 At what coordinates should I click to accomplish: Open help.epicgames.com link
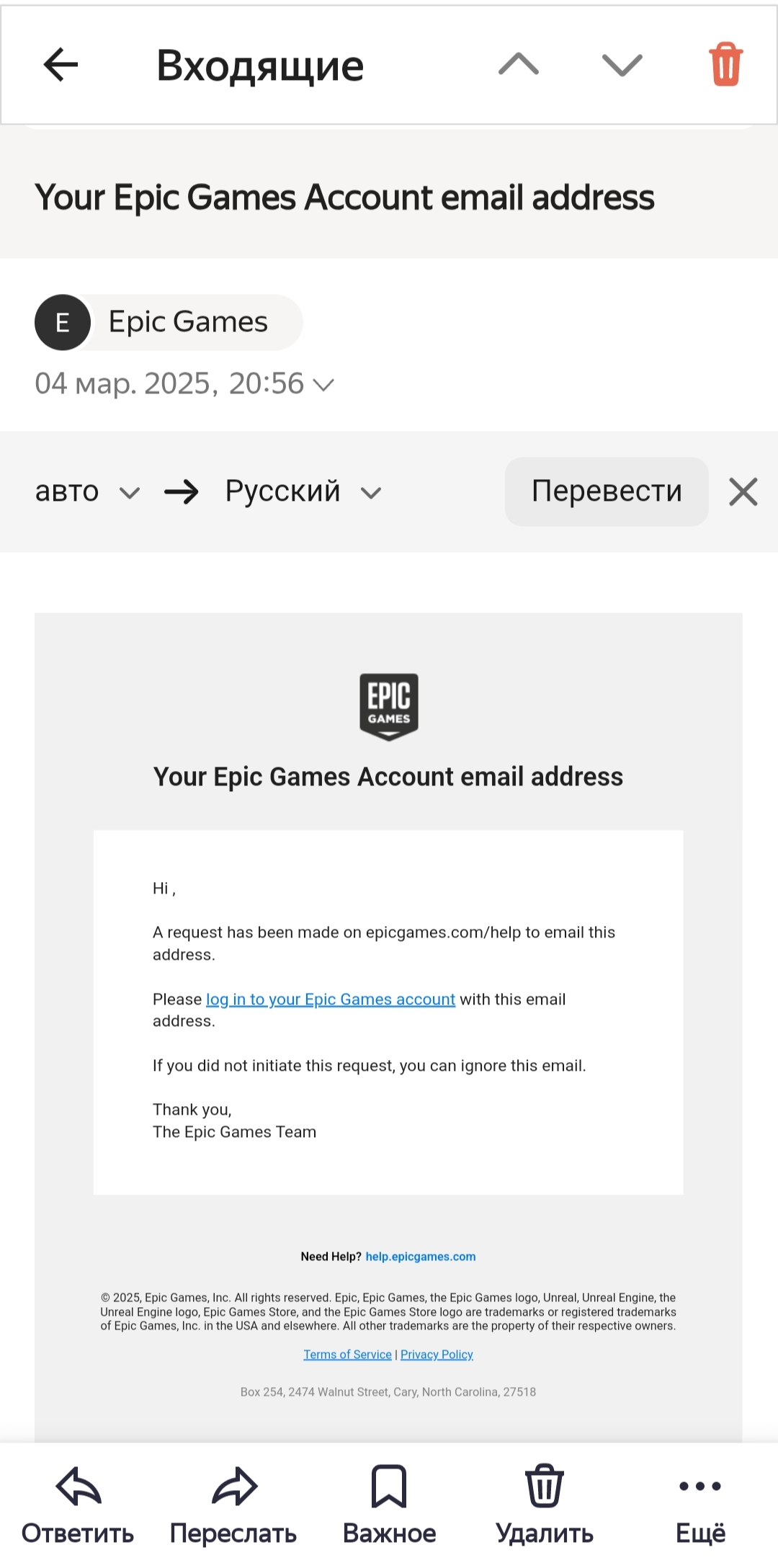(421, 1257)
